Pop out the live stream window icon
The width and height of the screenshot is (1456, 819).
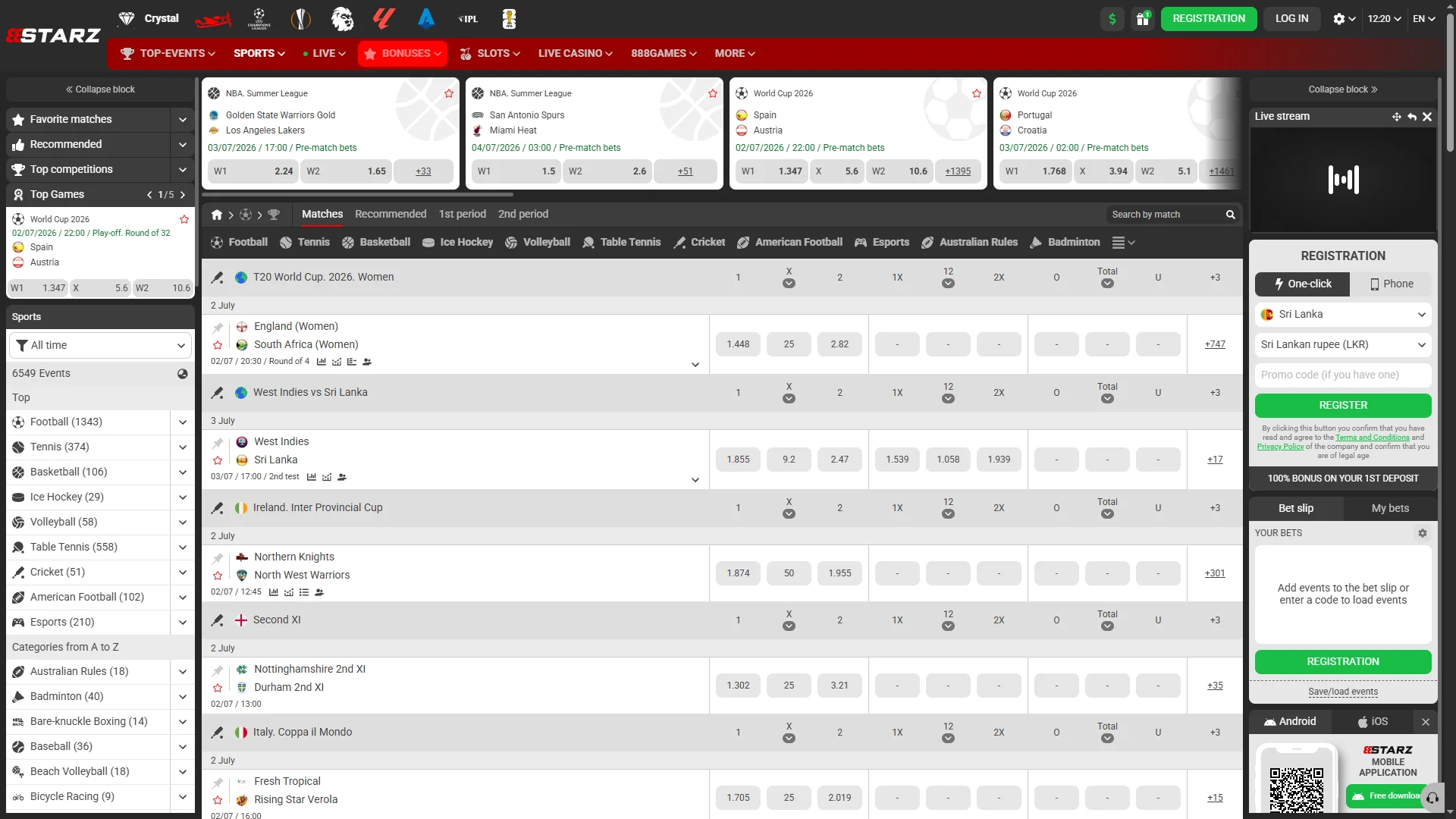[1412, 116]
